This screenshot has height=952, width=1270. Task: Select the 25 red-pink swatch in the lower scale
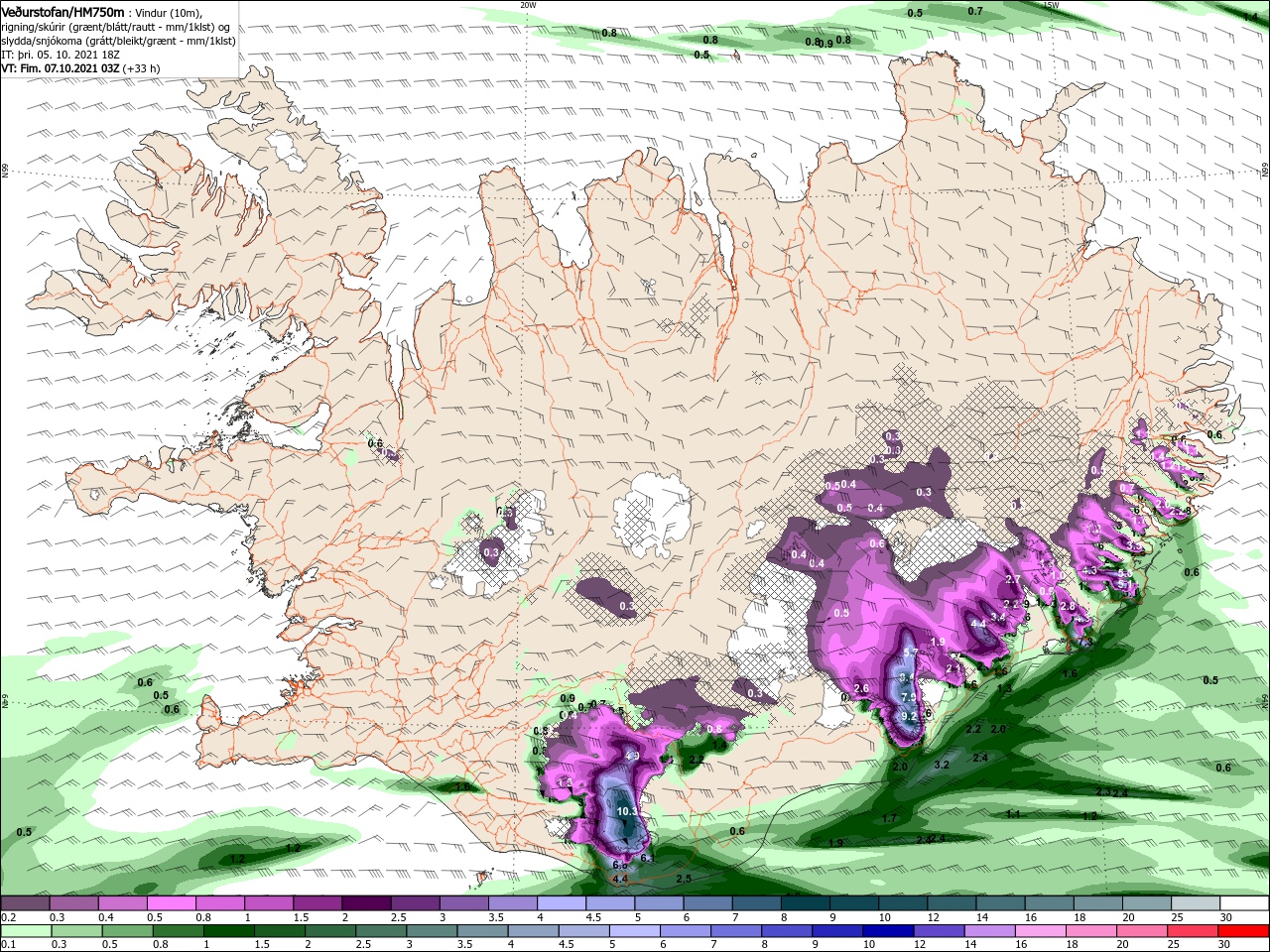(1194, 931)
